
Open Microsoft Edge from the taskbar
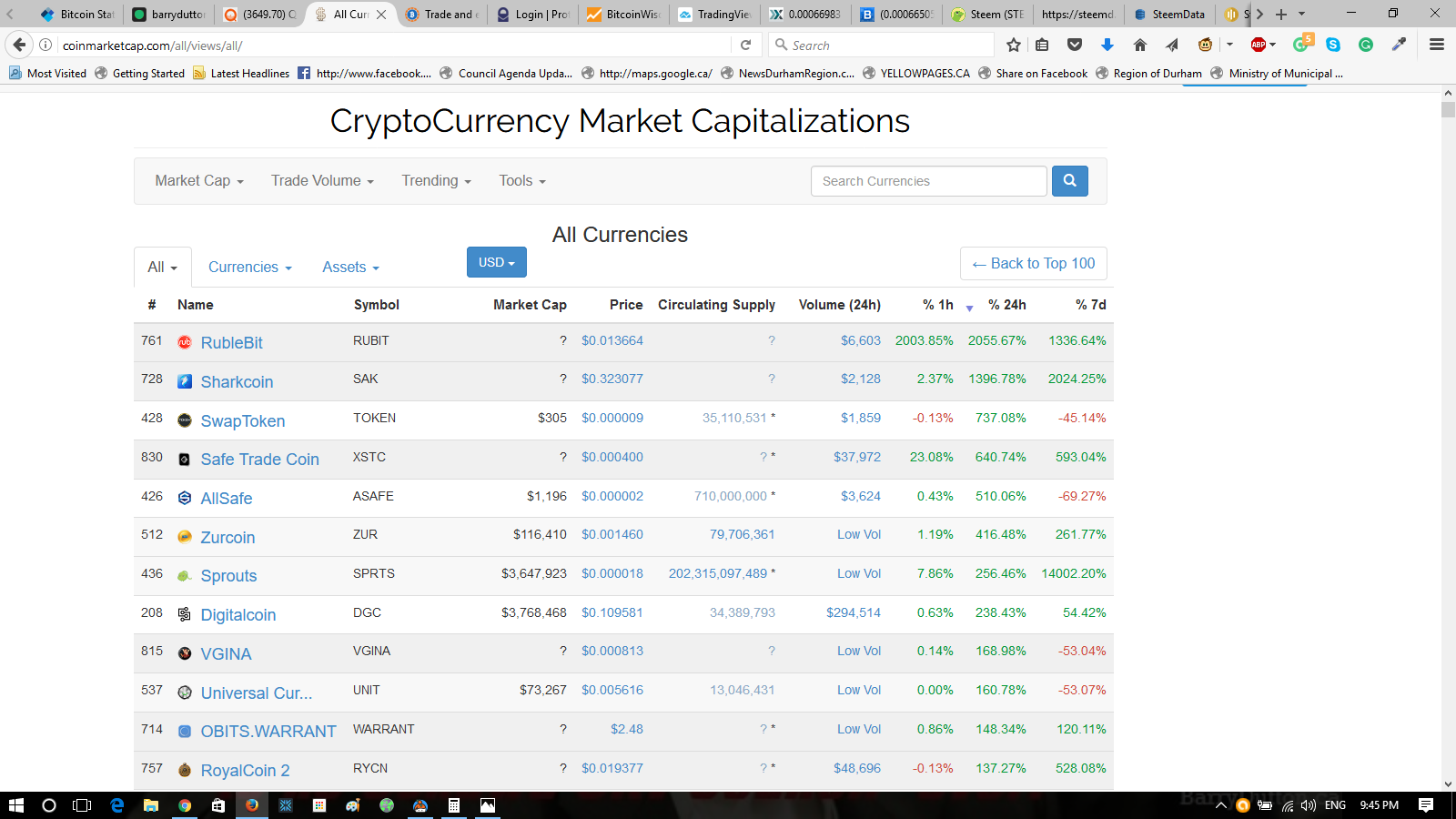pos(116,805)
